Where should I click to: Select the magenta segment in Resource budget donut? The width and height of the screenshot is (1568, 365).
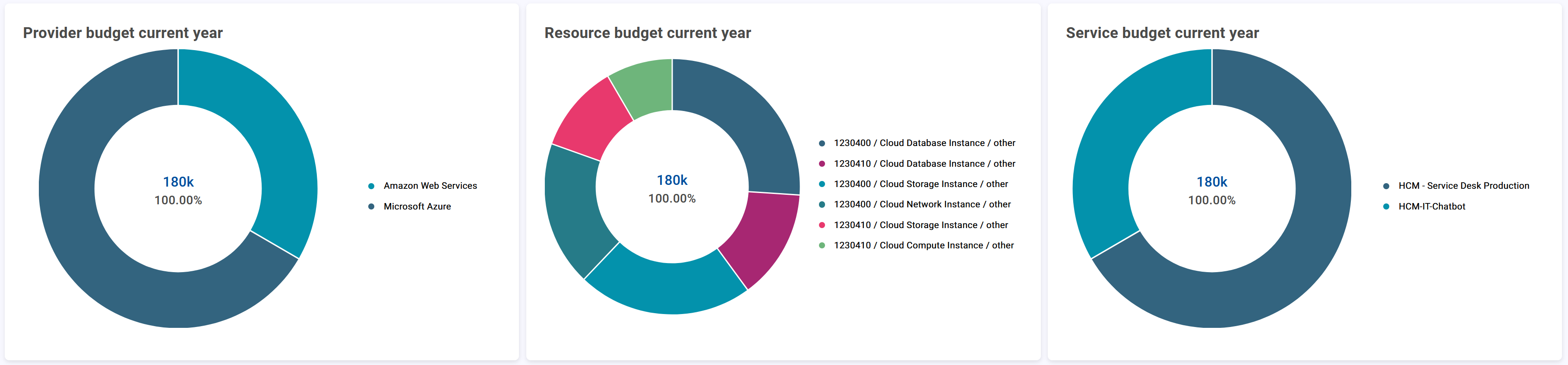pos(764,238)
